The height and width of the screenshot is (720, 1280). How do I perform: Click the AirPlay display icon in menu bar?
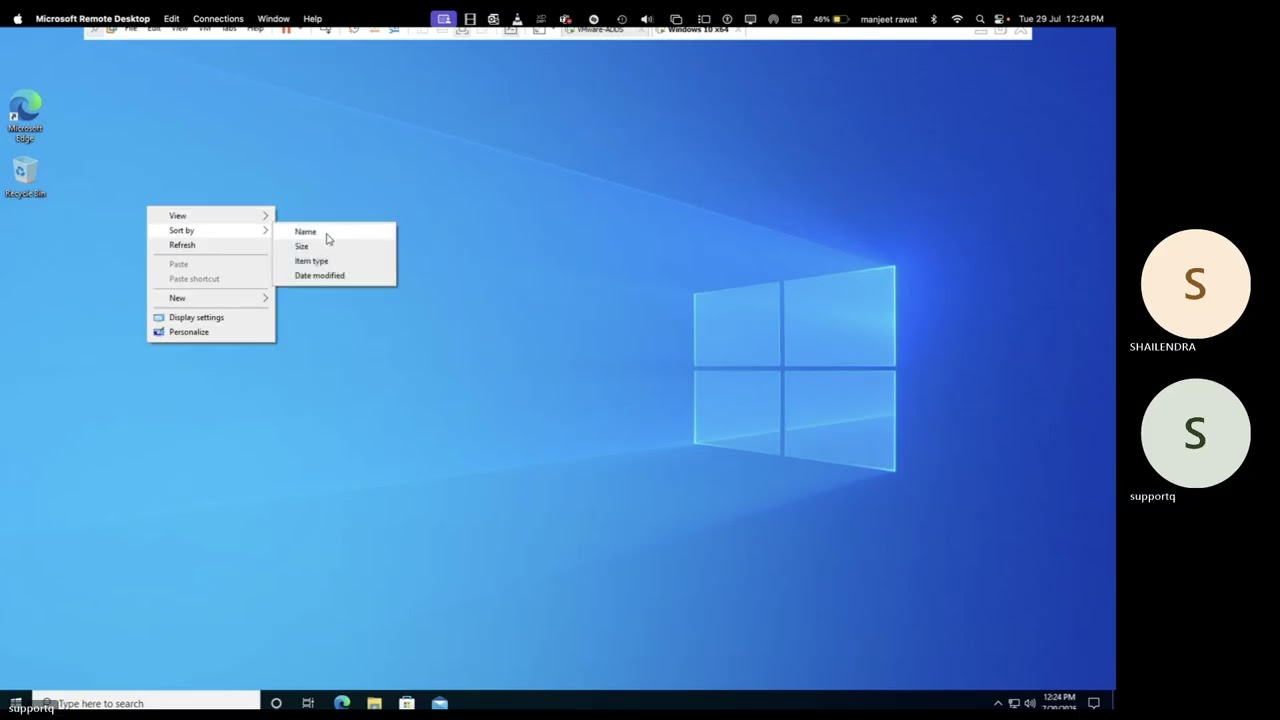click(x=750, y=18)
